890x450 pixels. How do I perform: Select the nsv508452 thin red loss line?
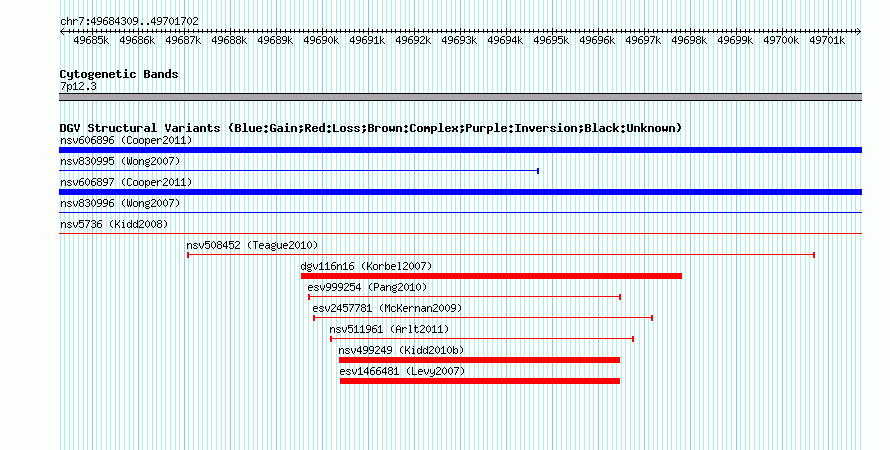point(501,255)
